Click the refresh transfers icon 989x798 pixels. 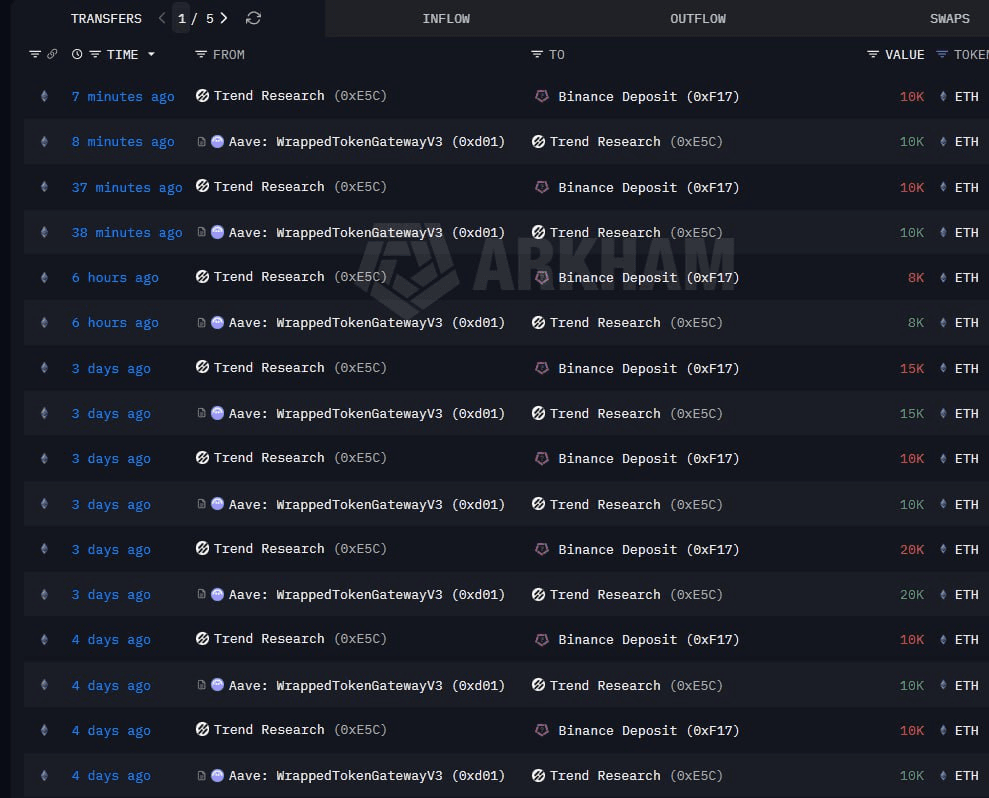pos(253,18)
